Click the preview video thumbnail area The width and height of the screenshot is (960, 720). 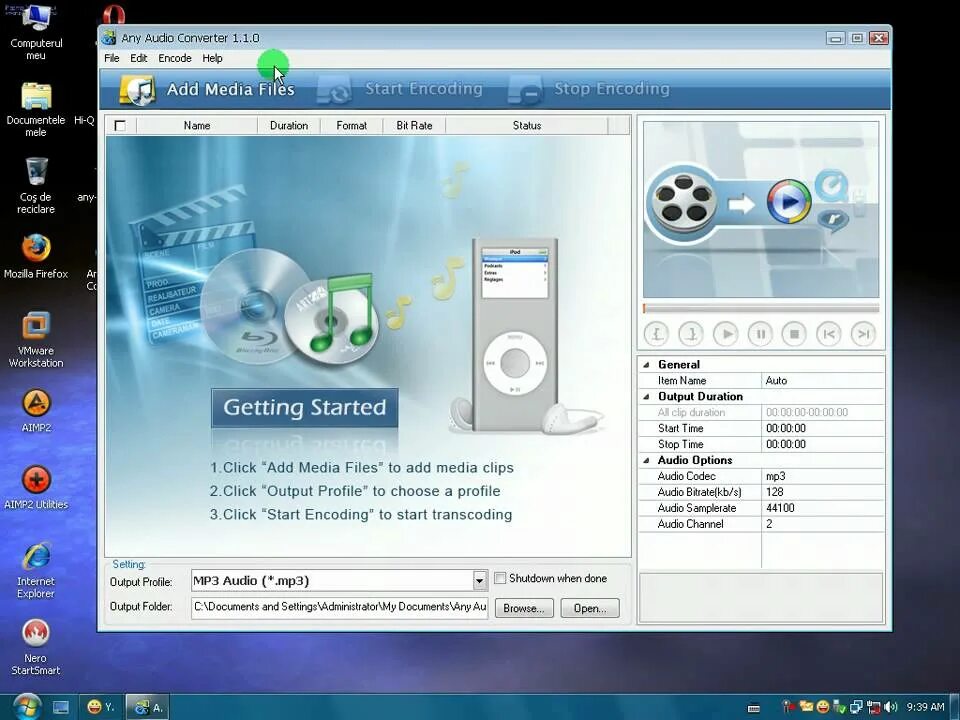click(761, 209)
